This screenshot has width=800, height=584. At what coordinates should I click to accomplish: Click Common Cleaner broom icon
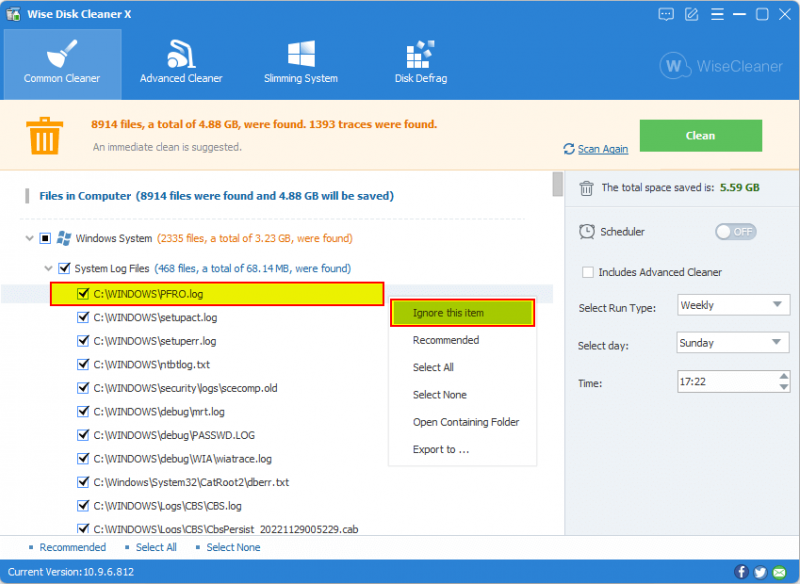(x=62, y=54)
